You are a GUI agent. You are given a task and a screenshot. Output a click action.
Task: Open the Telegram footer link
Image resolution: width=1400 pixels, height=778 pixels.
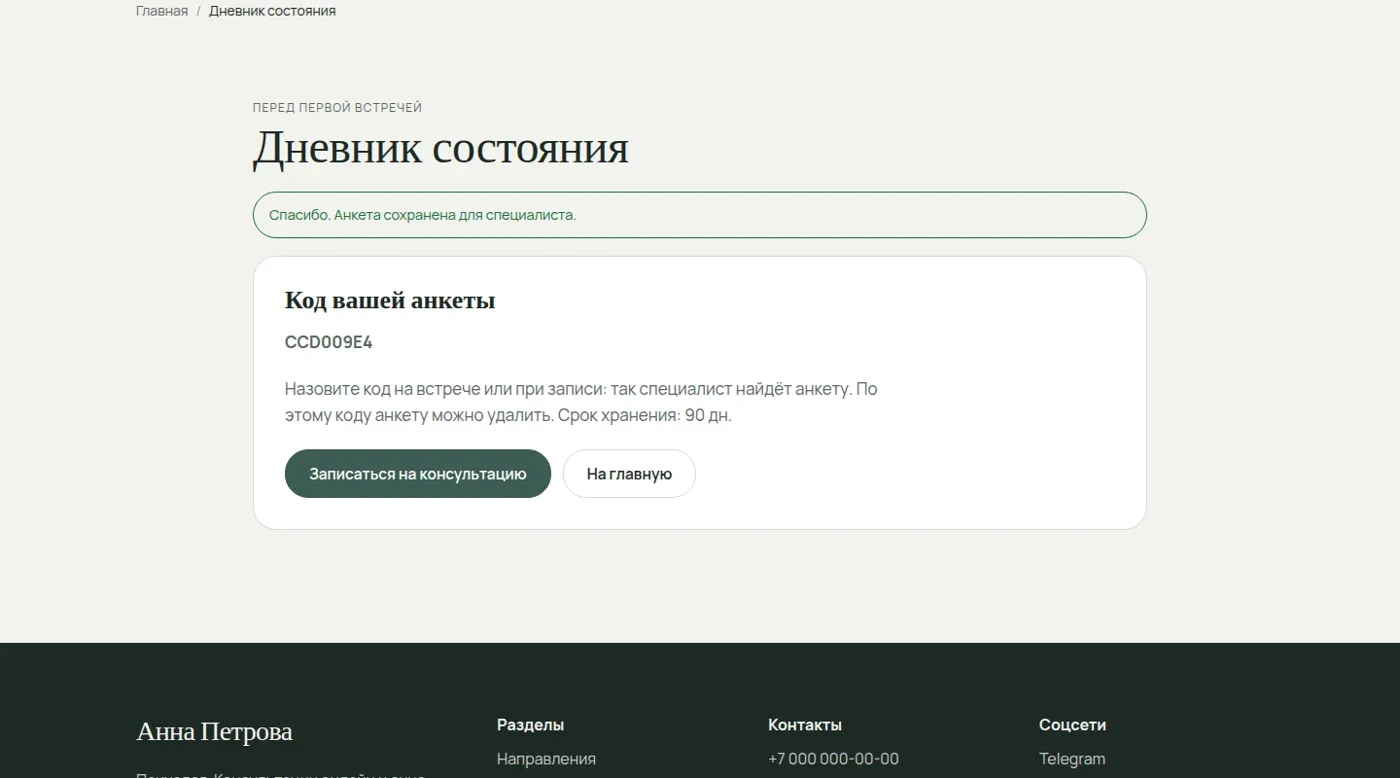tap(1072, 759)
